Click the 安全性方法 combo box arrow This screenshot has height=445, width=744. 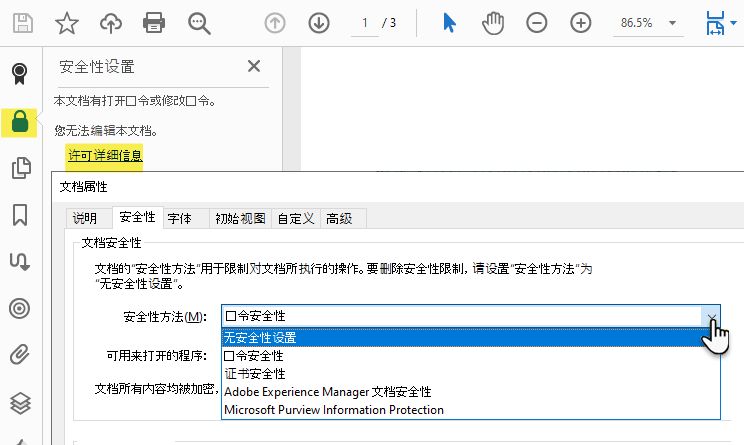click(x=711, y=316)
